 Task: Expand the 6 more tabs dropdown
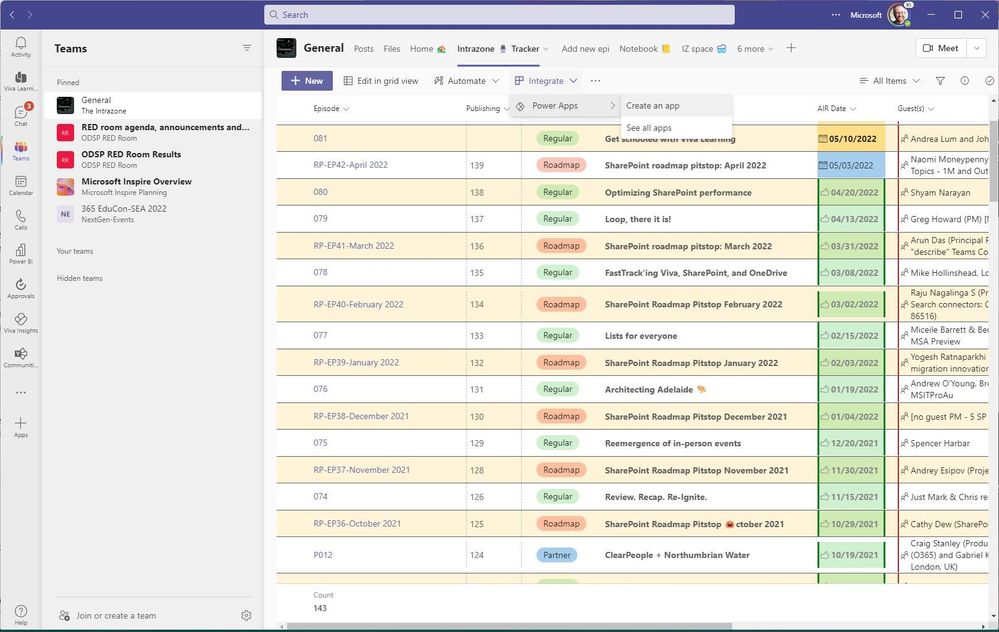[755, 48]
